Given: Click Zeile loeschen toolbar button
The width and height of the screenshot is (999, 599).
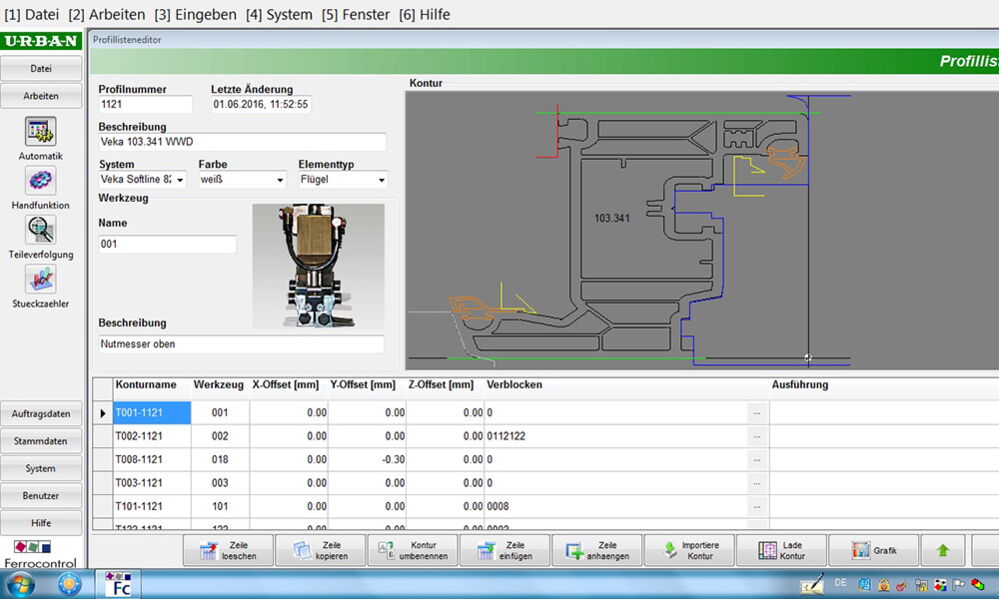Looking at the screenshot, I should pyautogui.click(x=226, y=550).
